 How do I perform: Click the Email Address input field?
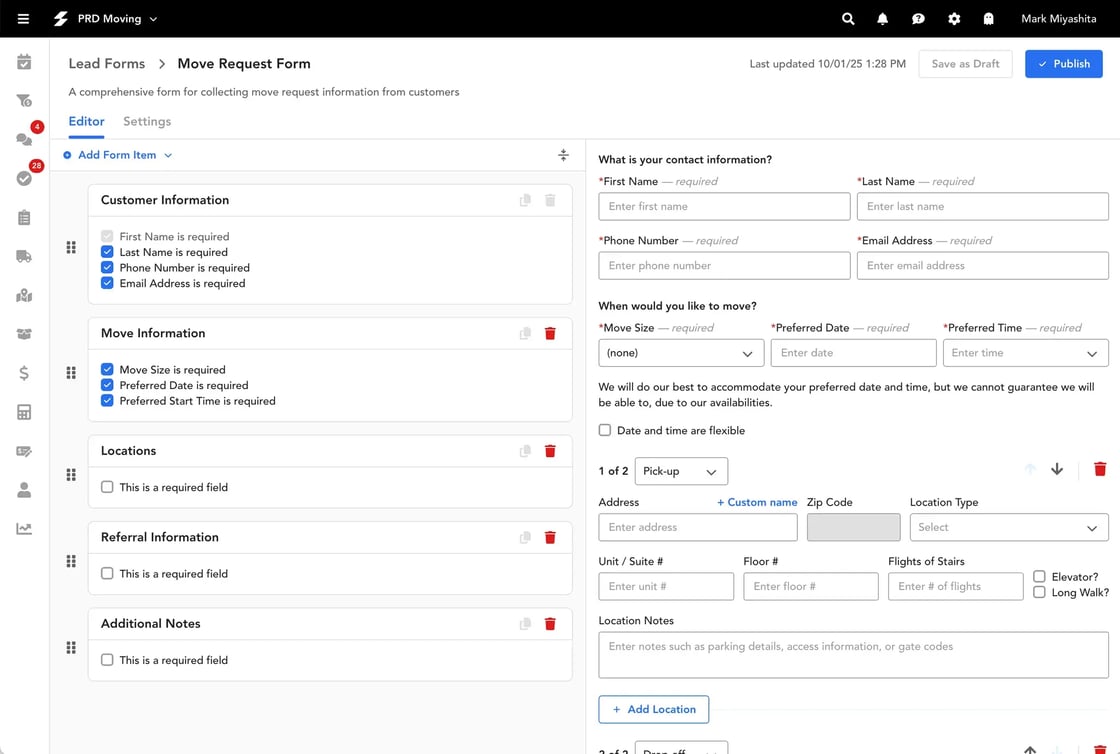pyautogui.click(x=982, y=266)
